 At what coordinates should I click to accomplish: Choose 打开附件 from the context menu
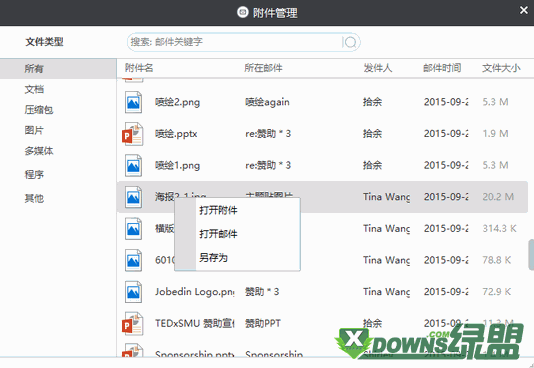tap(218, 210)
